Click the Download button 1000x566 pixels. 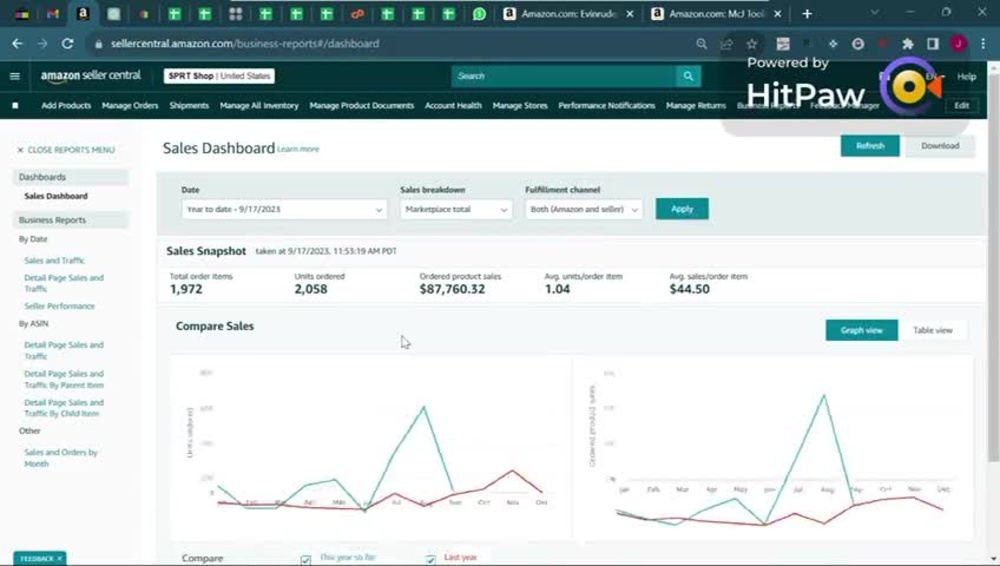940,146
